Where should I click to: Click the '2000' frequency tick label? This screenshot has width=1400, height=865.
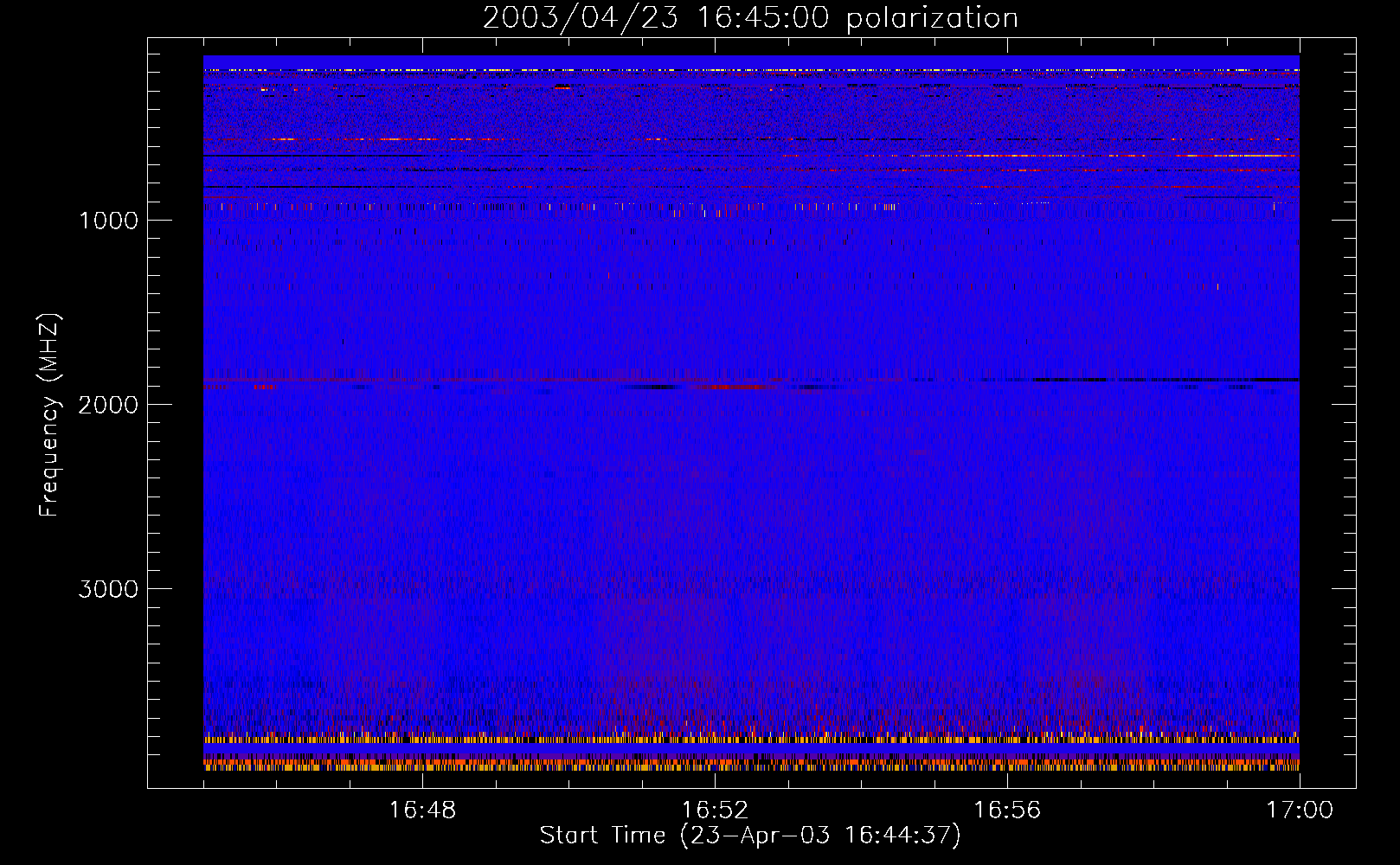108,405
